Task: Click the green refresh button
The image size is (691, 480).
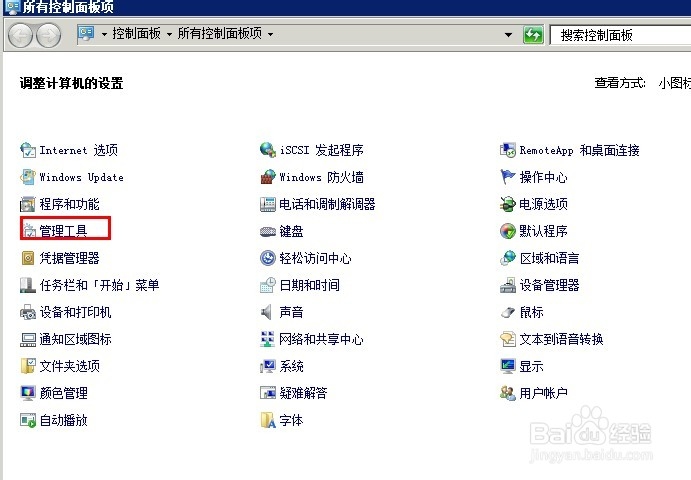Action: [533, 34]
